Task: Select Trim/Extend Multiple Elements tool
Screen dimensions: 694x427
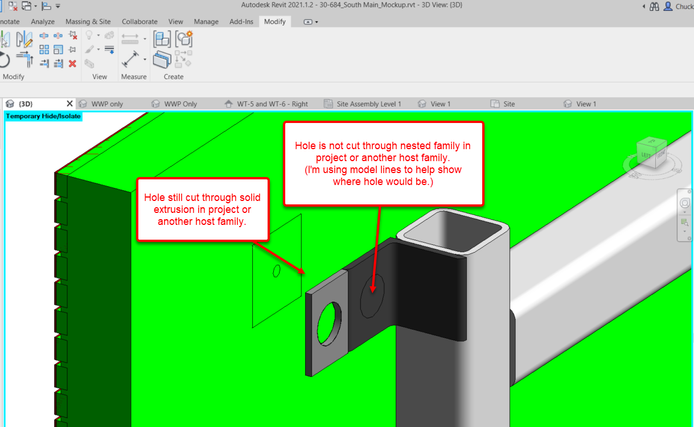Action: pos(58,64)
